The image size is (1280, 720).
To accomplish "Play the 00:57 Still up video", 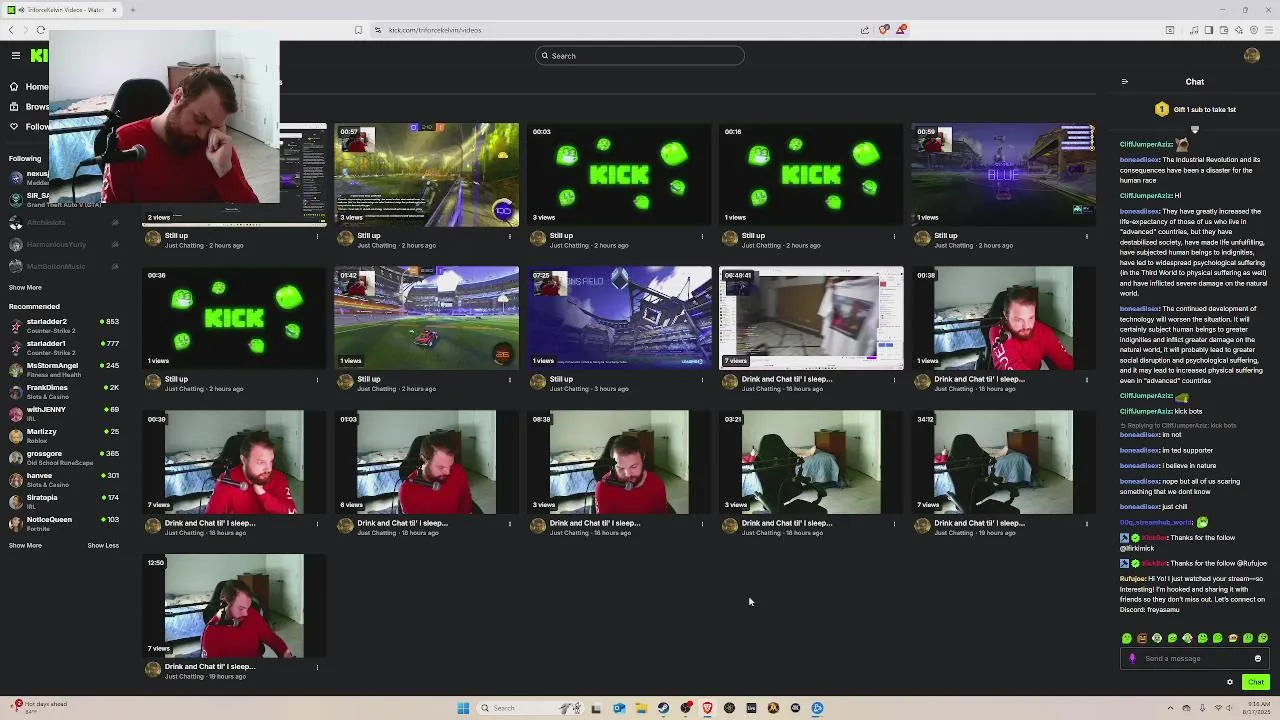I will tap(427, 174).
